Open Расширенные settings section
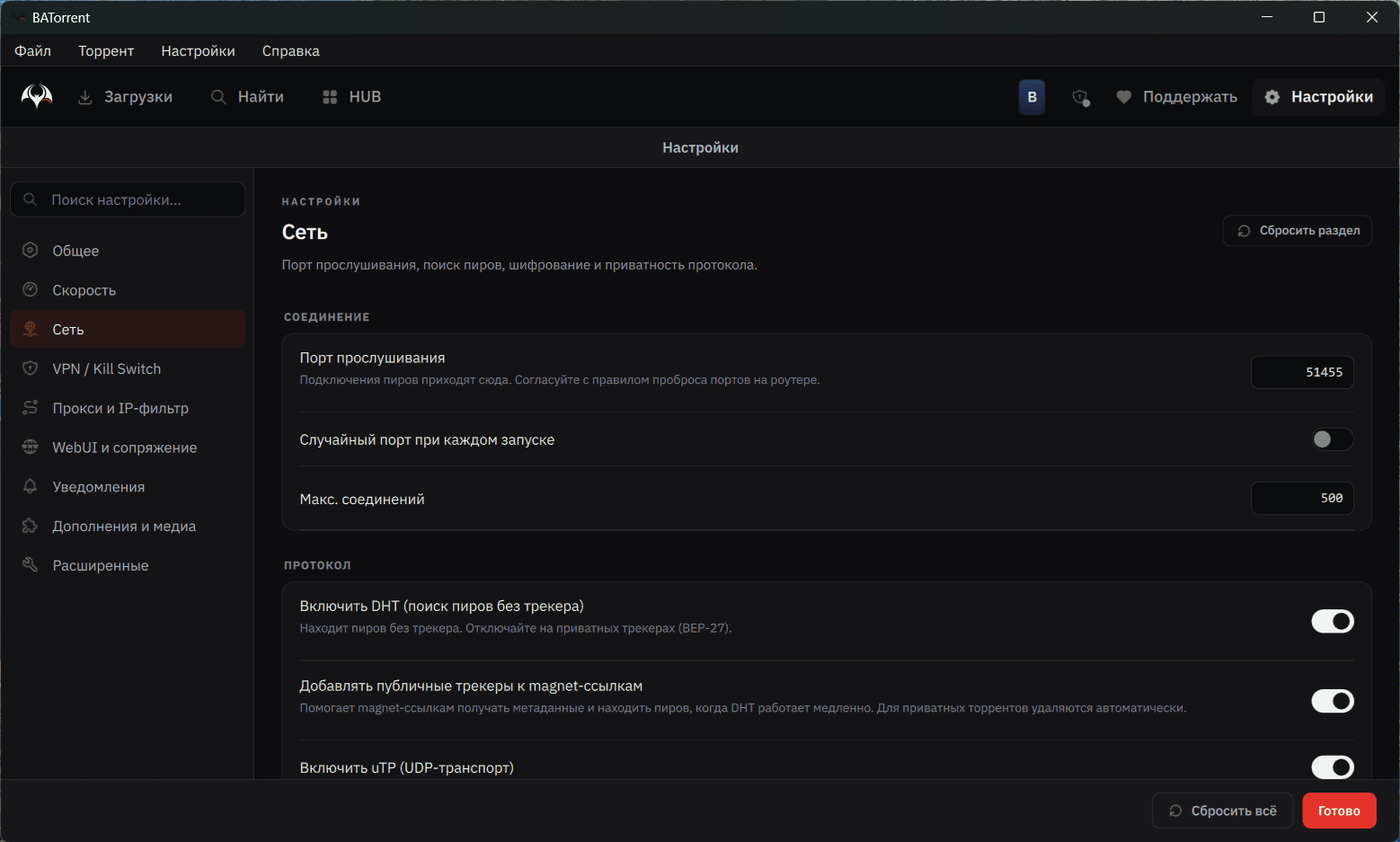Image resolution: width=1400 pixels, height=842 pixels. click(x=128, y=565)
